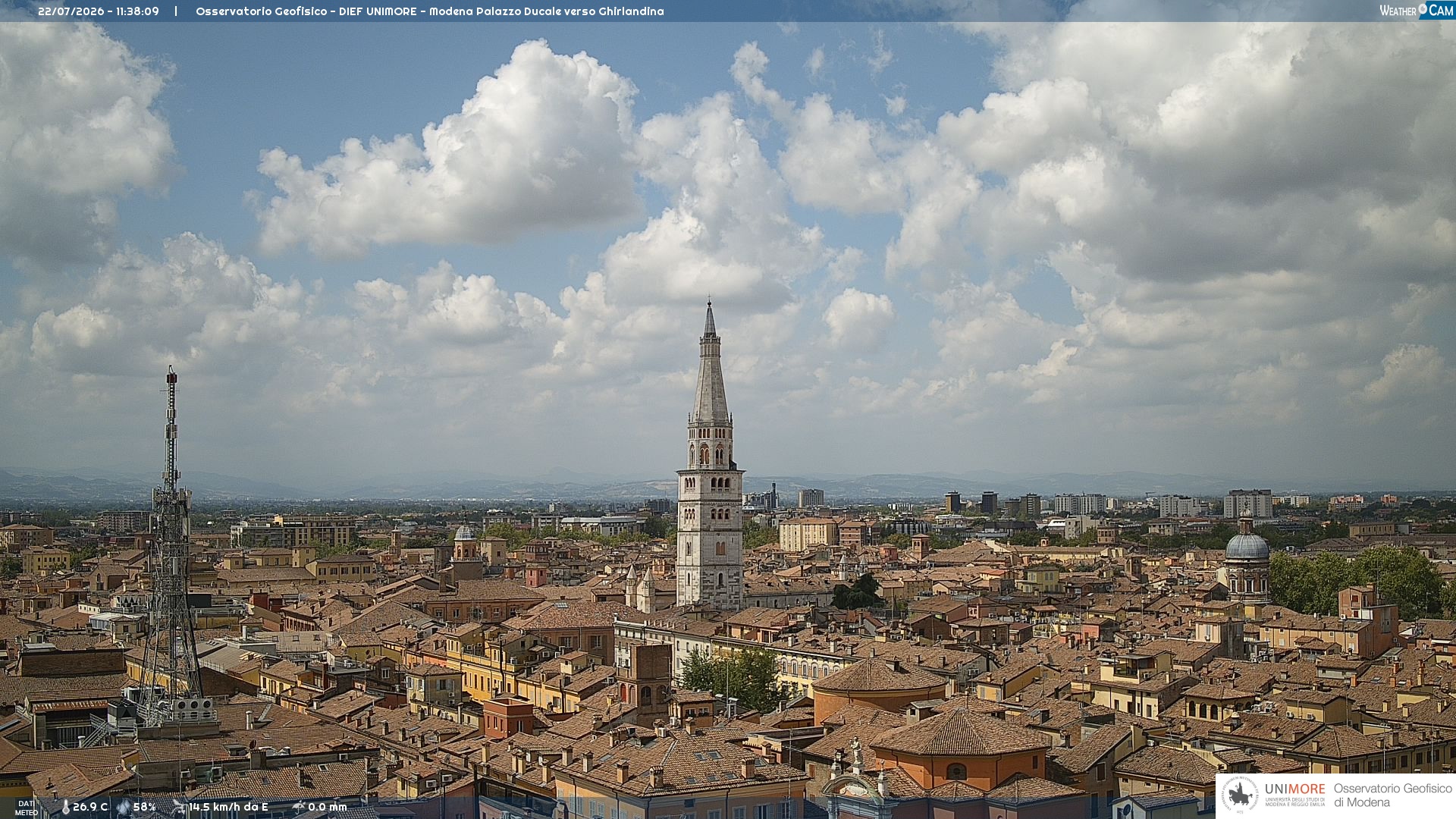Click the thermometer temperature icon
This screenshot has width=1456, height=819.
pos(65,807)
